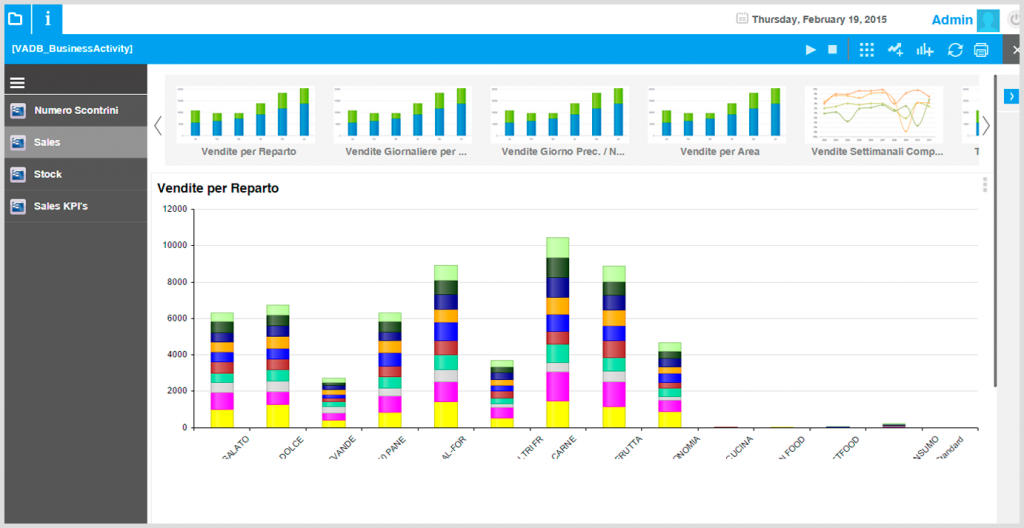Image resolution: width=1024 pixels, height=528 pixels.
Task: Click the 12000 y-axis value
Action: [176, 209]
